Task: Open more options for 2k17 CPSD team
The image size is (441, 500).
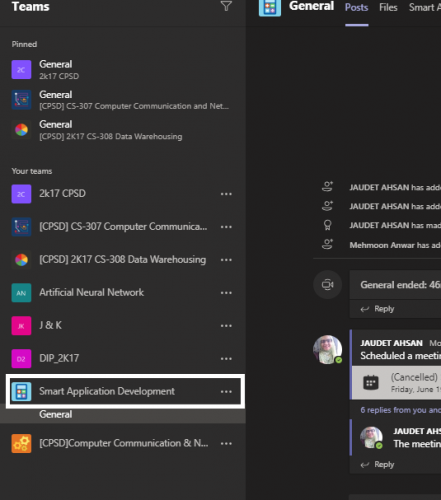Action: click(226, 194)
